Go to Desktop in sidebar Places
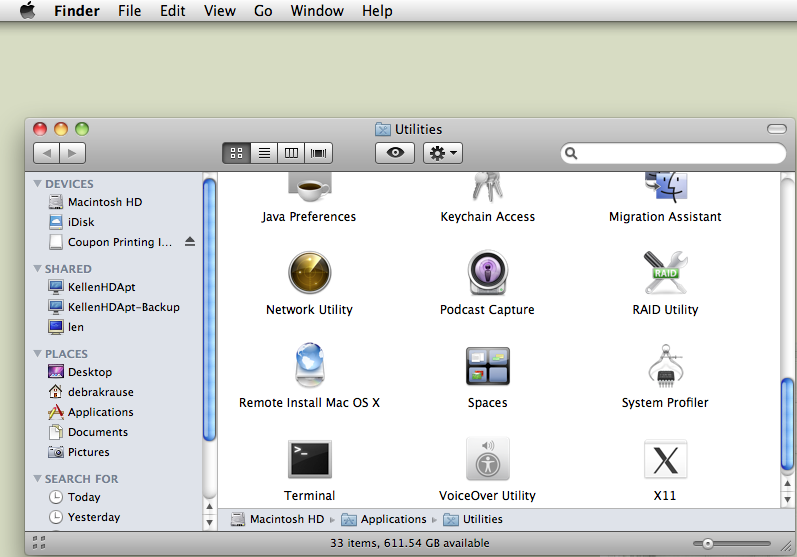797x557 pixels. tap(80, 372)
